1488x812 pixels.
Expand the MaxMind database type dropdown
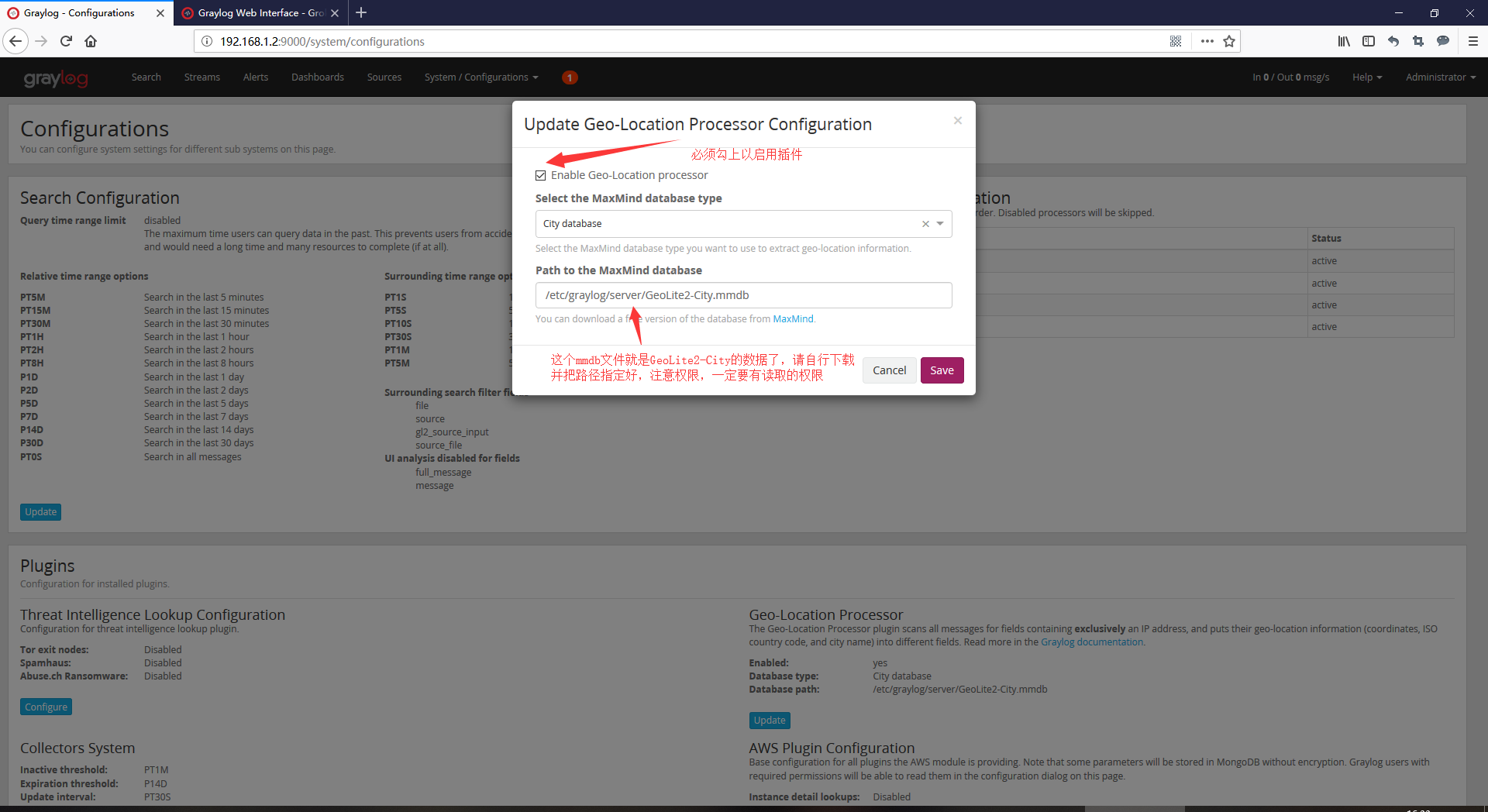(x=940, y=224)
